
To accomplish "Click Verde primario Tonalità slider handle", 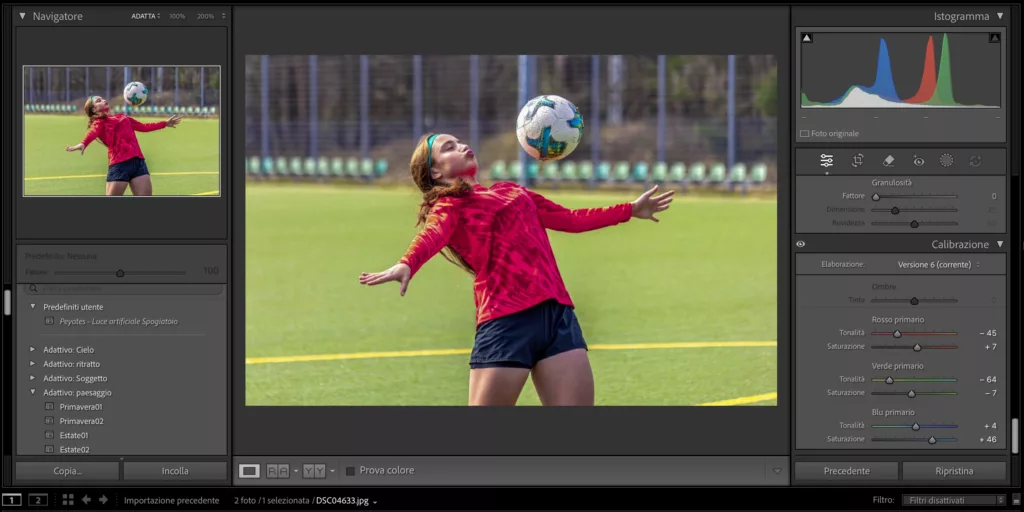I will click(x=889, y=380).
